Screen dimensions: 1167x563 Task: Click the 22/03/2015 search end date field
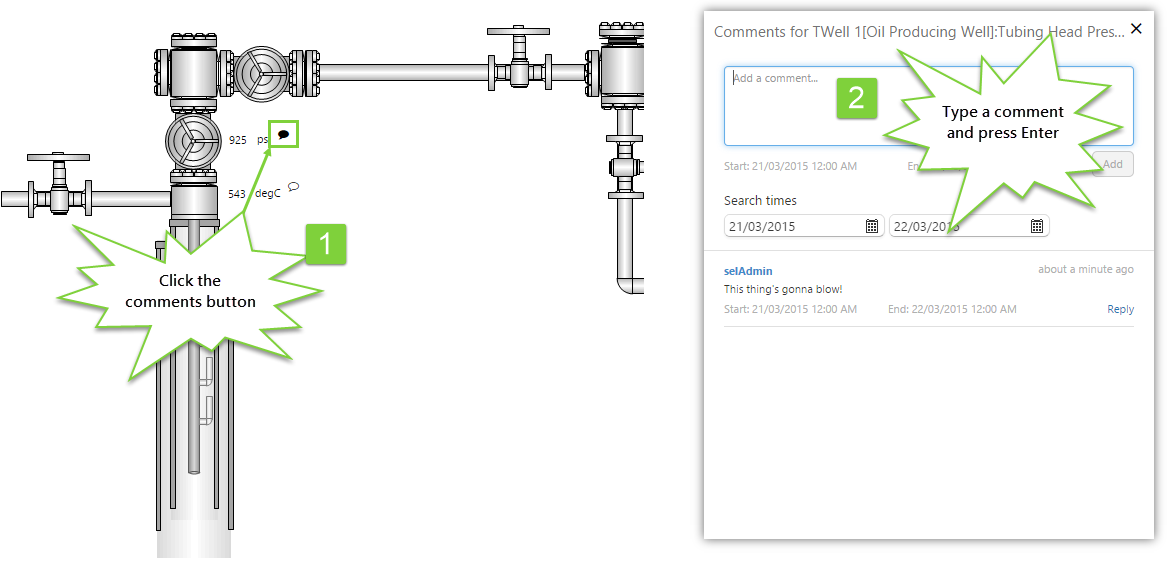click(x=957, y=226)
